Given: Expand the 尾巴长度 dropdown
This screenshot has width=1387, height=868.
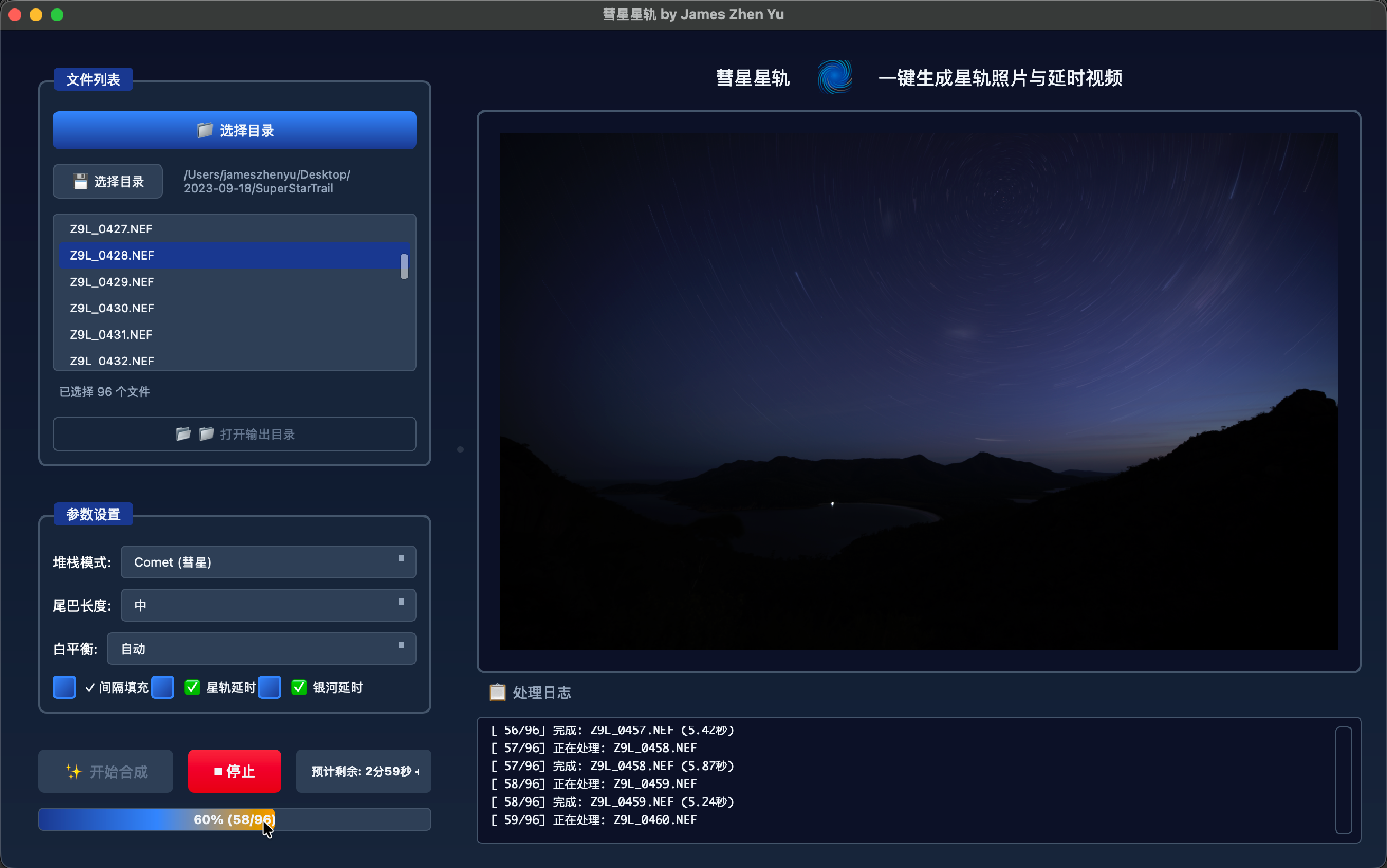Looking at the screenshot, I should coord(268,605).
